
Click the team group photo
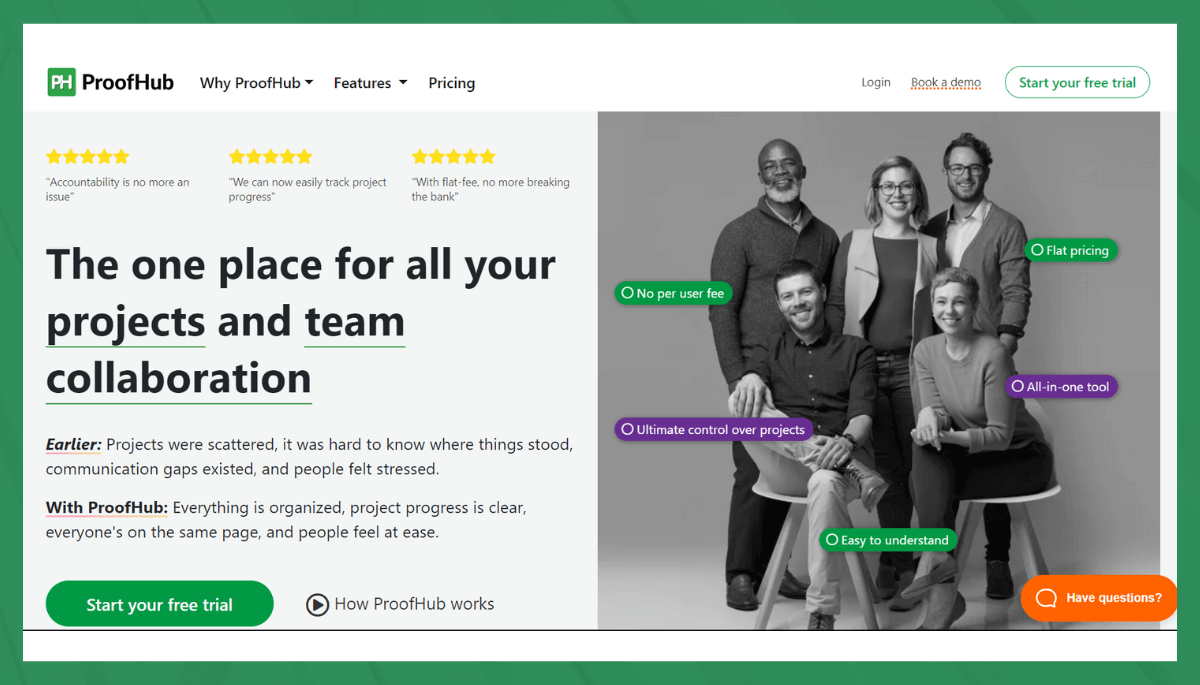pyautogui.click(x=879, y=370)
